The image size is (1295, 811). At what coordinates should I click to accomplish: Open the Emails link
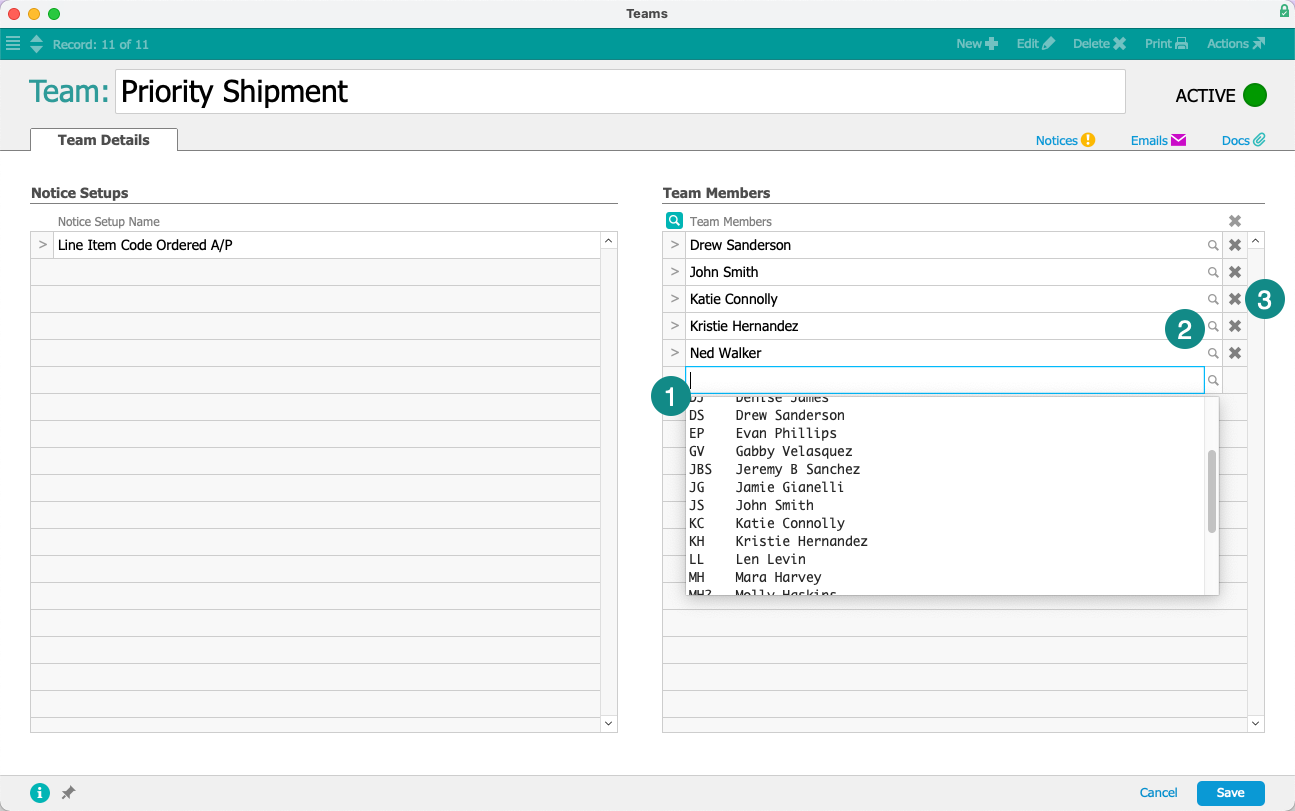[x=1158, y=140]
